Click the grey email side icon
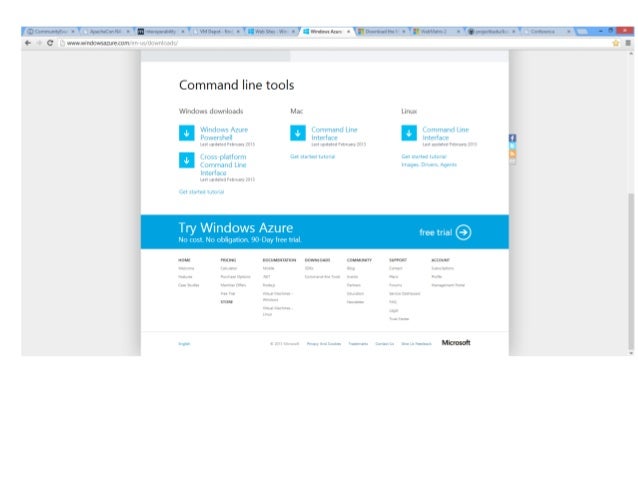The height and width of the screenshot is (479, 638). click(513, 161)
